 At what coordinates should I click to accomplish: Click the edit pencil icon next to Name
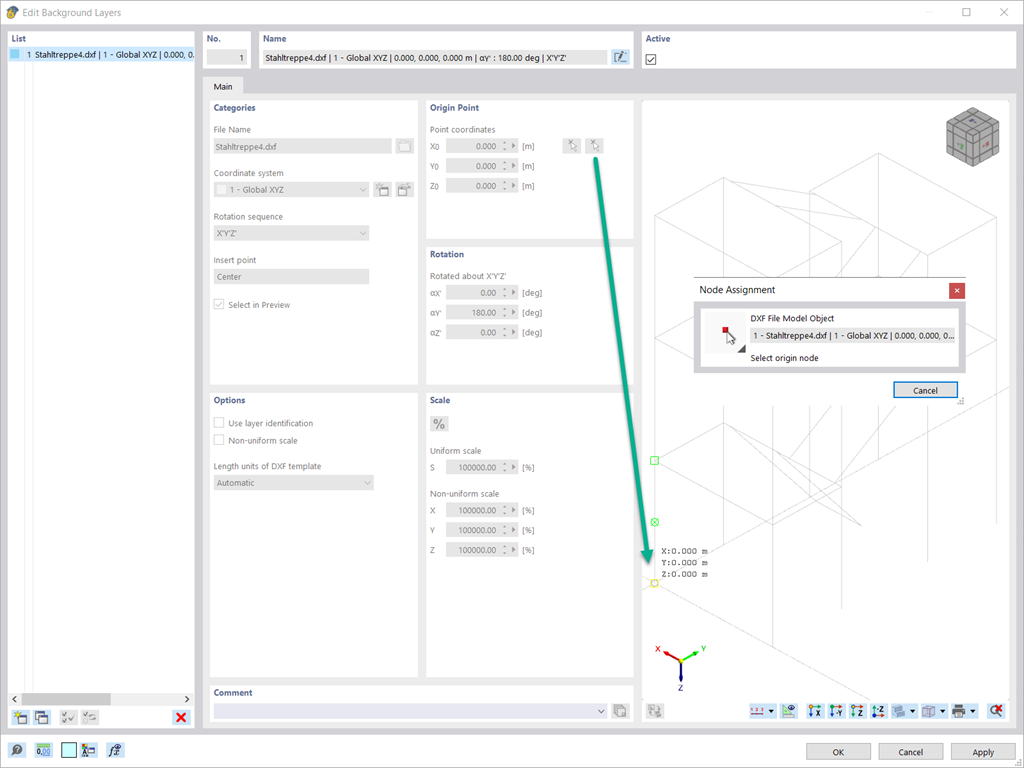point(620,57)
